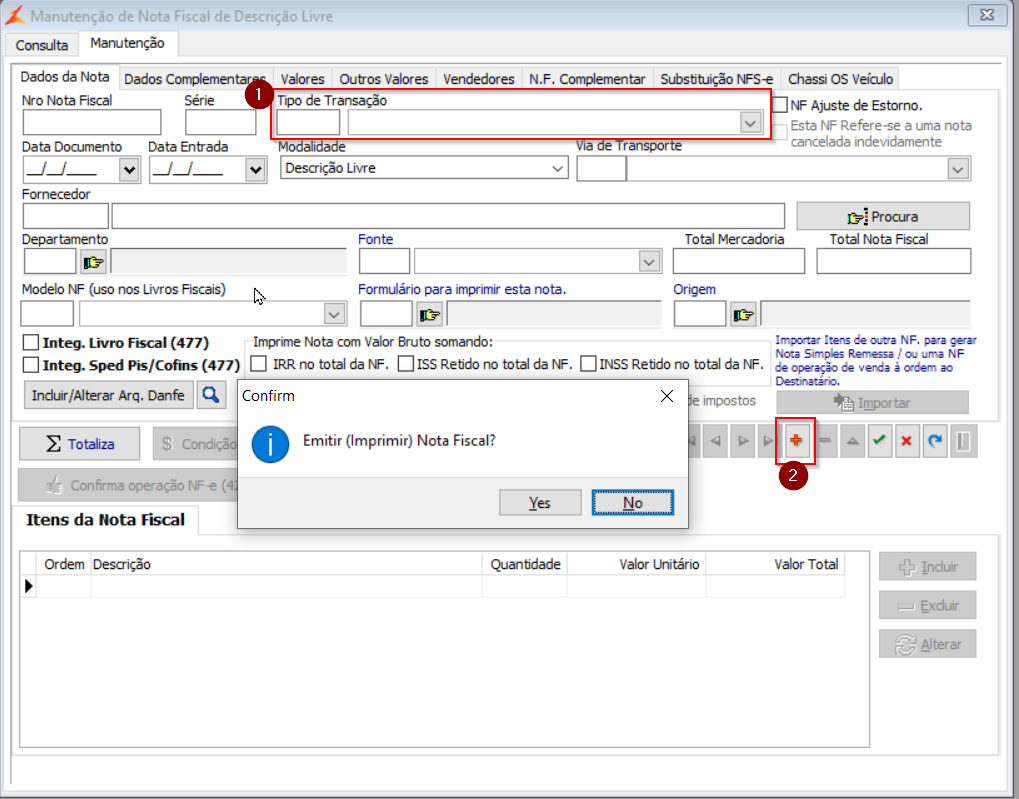This screenshot has height=799, width=1019.
Task: Click the Total Nota Fiscal field
Action: (894, 261)
